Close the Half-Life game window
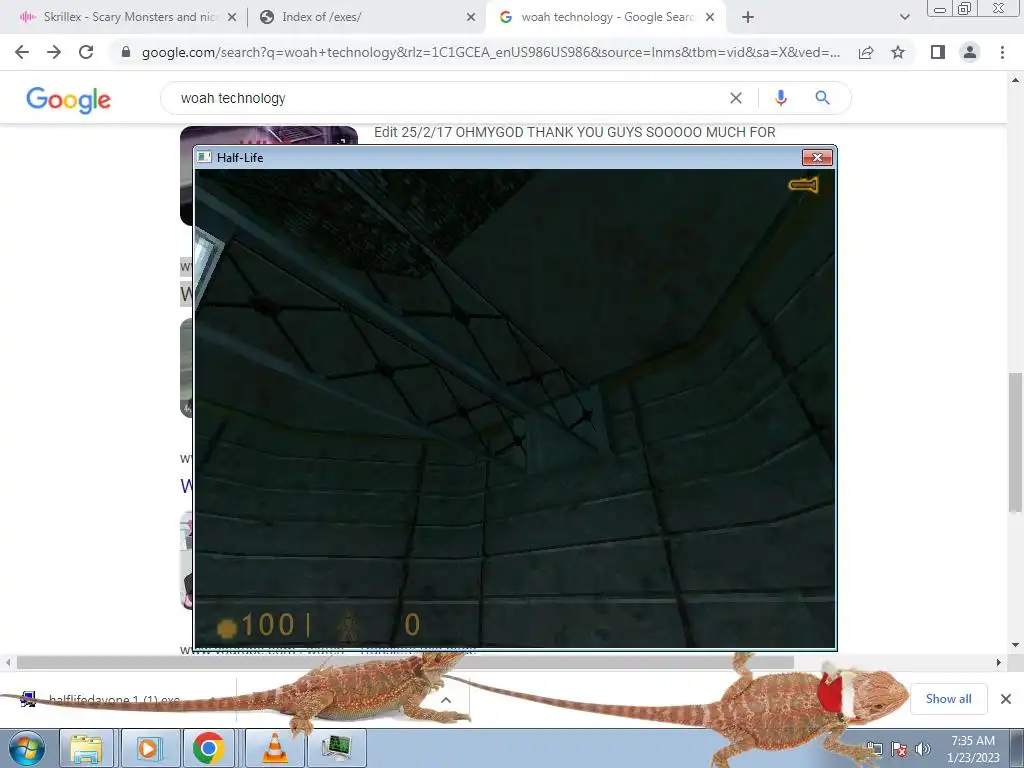The height and width of the screenshot is (768, 1024). 817,157
